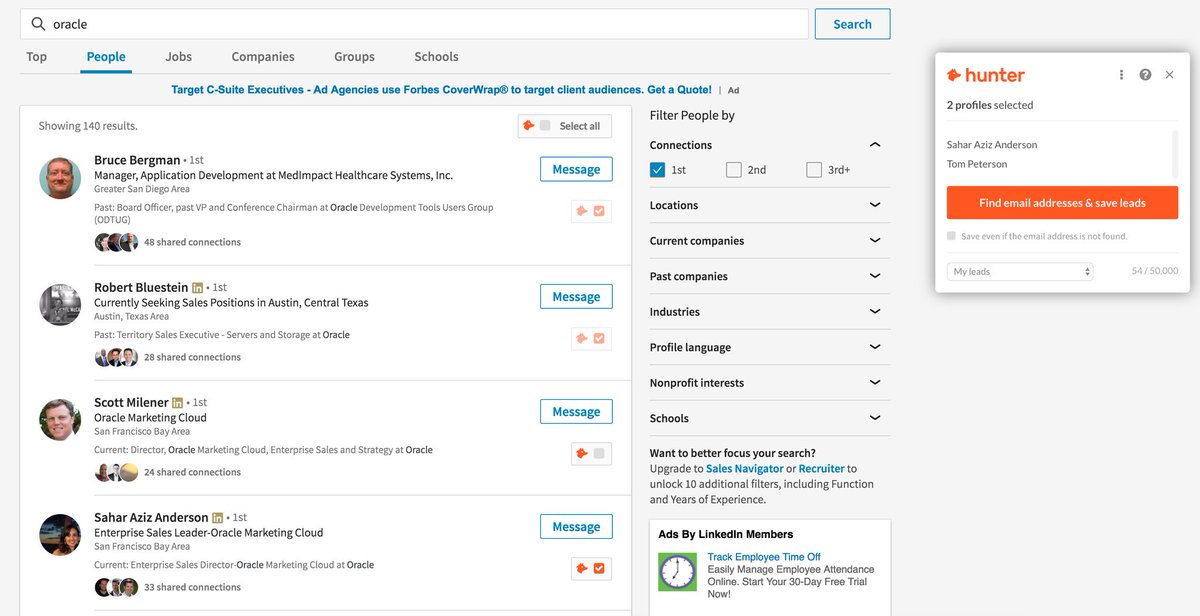The width and height of the screenshot is (1200, 616).
Task: Open Bruce Bergman's name link
Action: [137, 160]
